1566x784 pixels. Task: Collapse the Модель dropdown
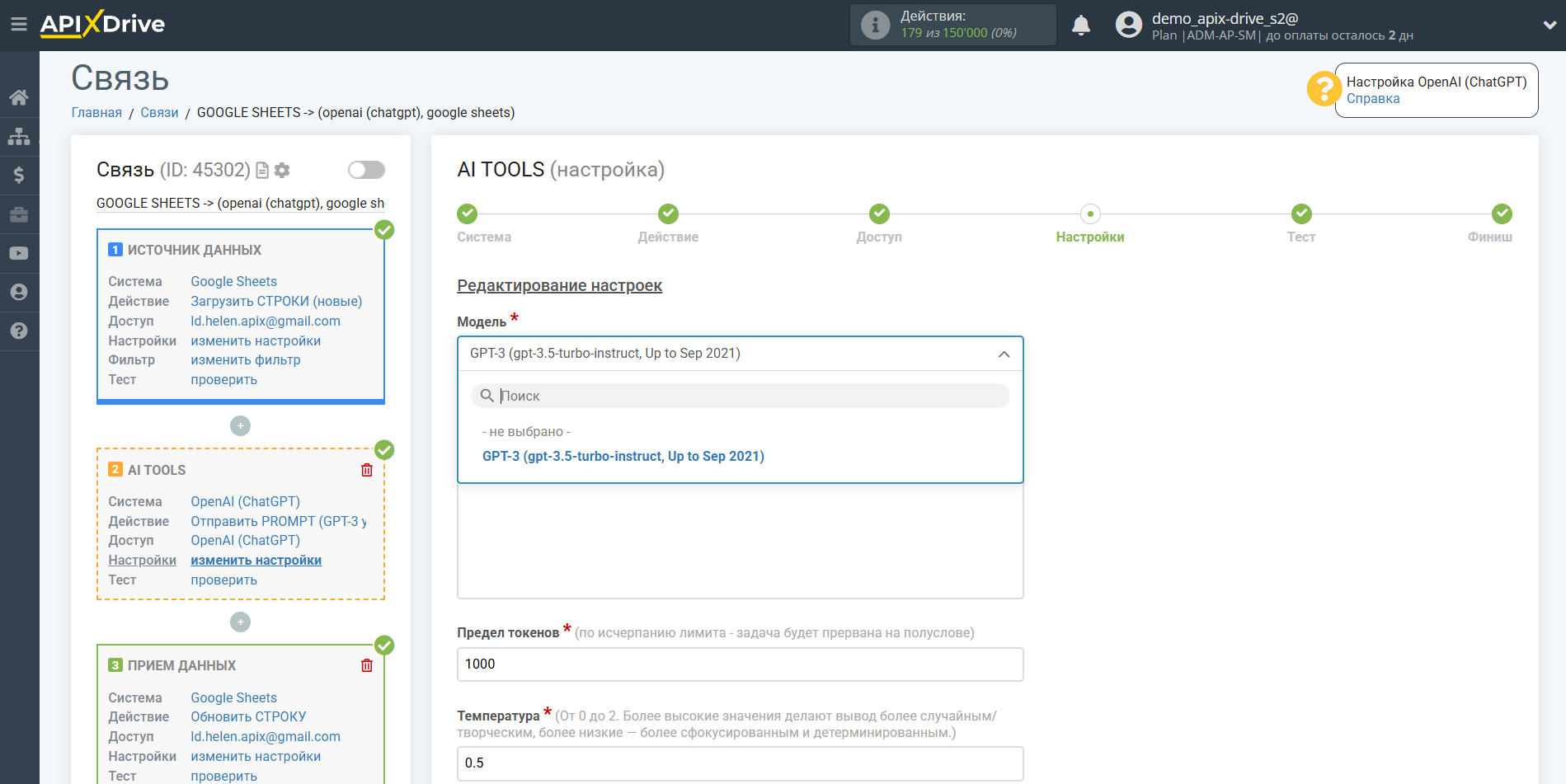point(1004,354)
